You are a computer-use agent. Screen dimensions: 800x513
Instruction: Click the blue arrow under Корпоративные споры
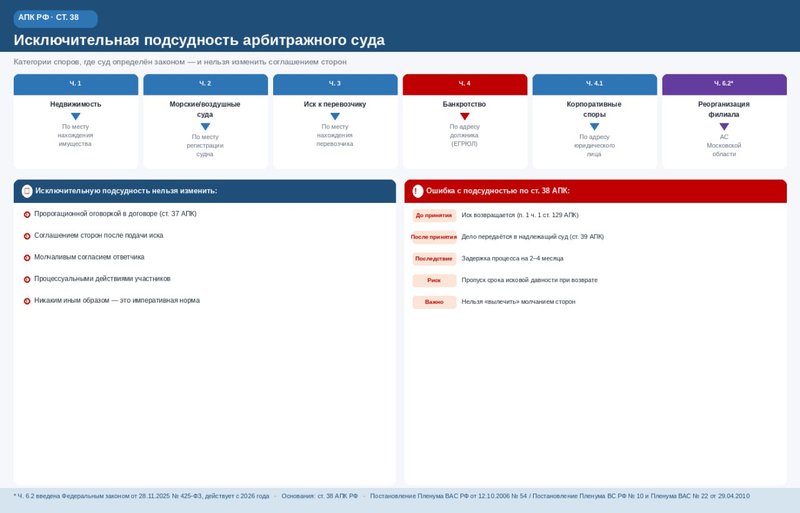(594, 127)
